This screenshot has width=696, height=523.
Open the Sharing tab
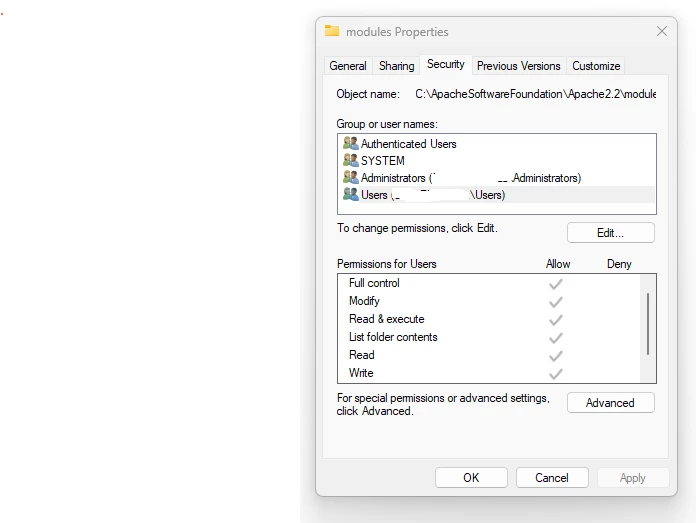396,66
